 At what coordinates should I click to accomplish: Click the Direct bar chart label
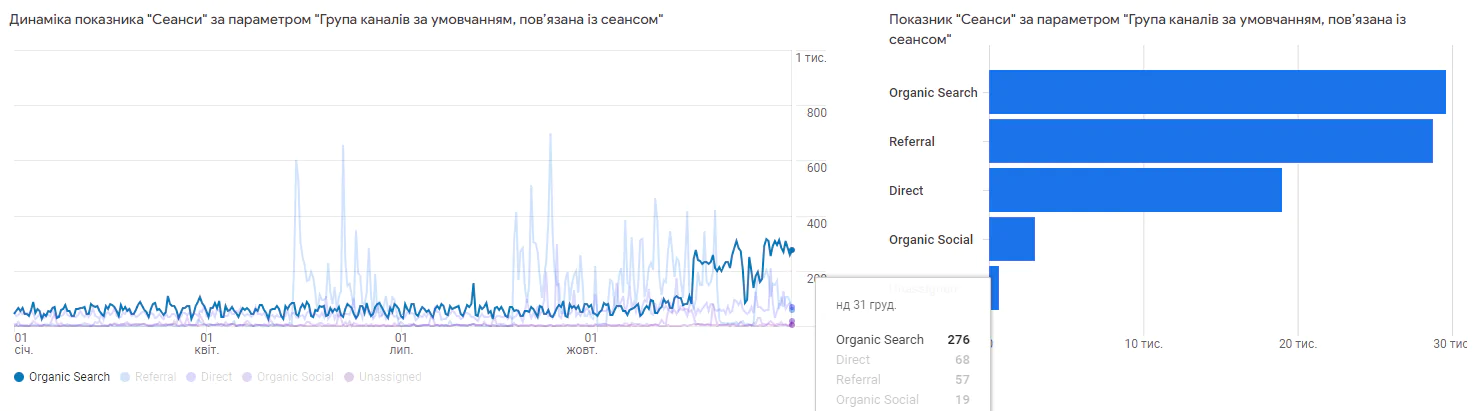click(906, 191)
